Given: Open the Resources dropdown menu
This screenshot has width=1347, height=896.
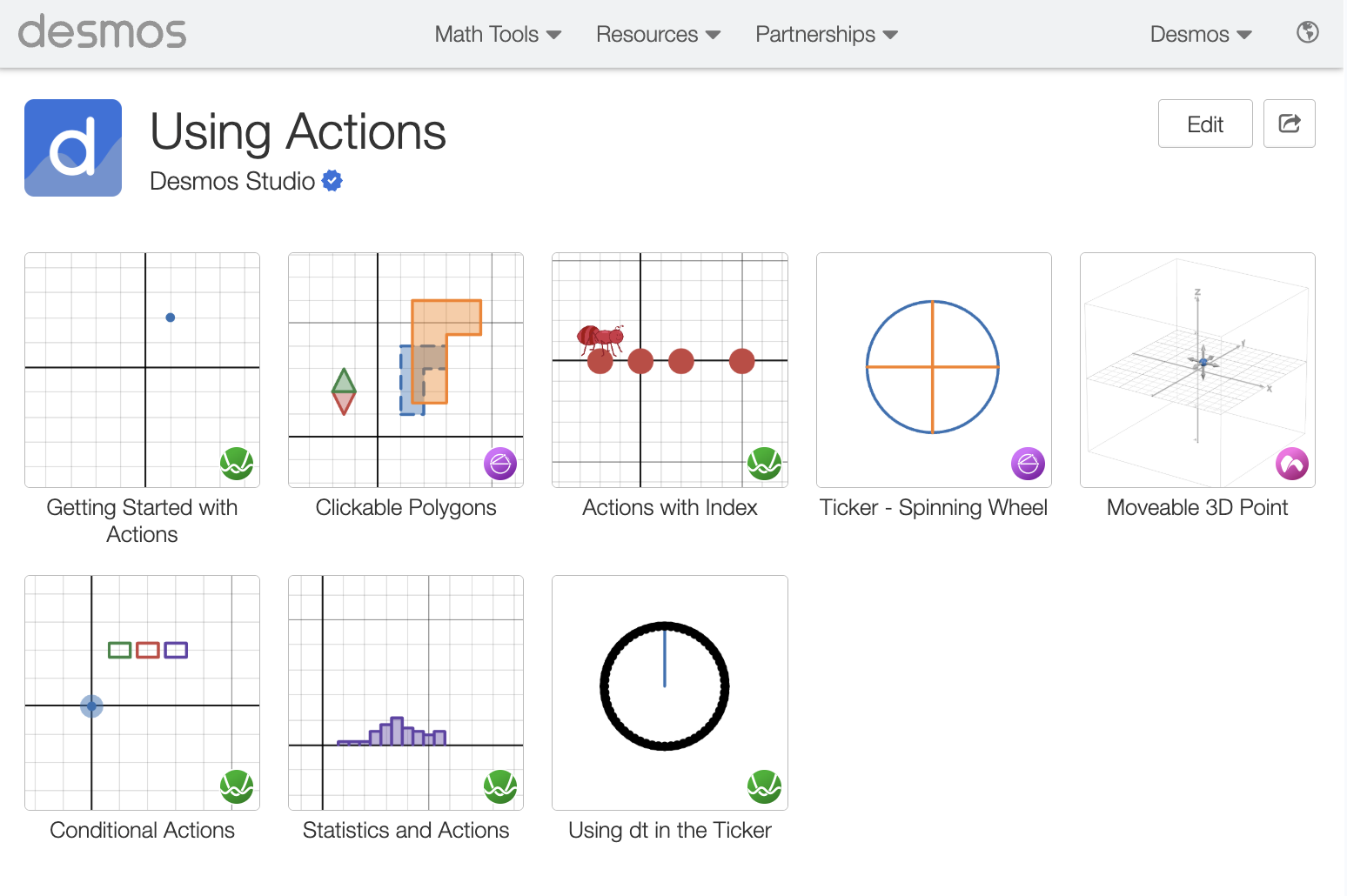Looking at the screenshot, I should tap(658, 34).
